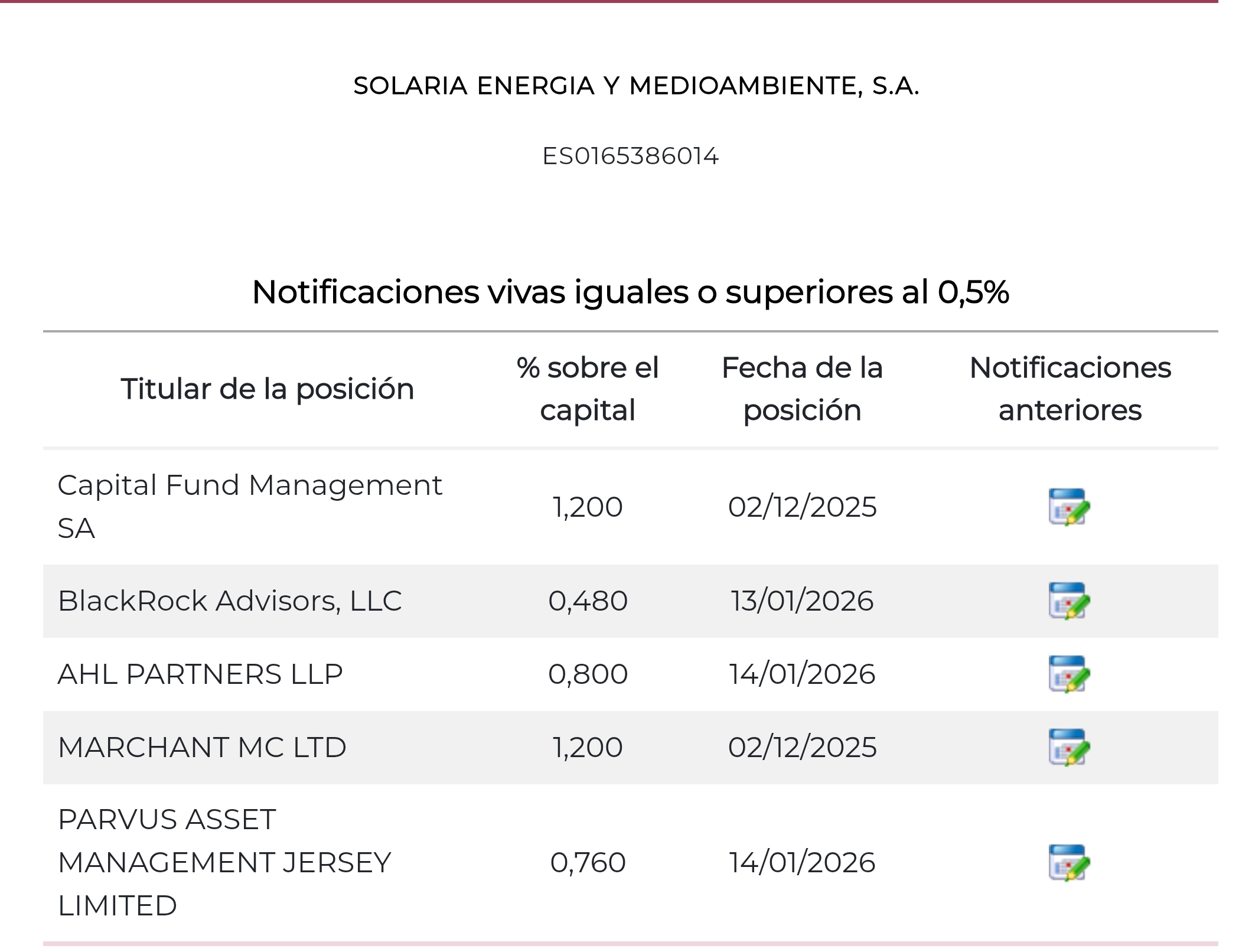The width and height of the screenshot is (1252, 952).
Task: Click the Titular de la posición header
Action: pyautogui.click(x=268, y=389)
